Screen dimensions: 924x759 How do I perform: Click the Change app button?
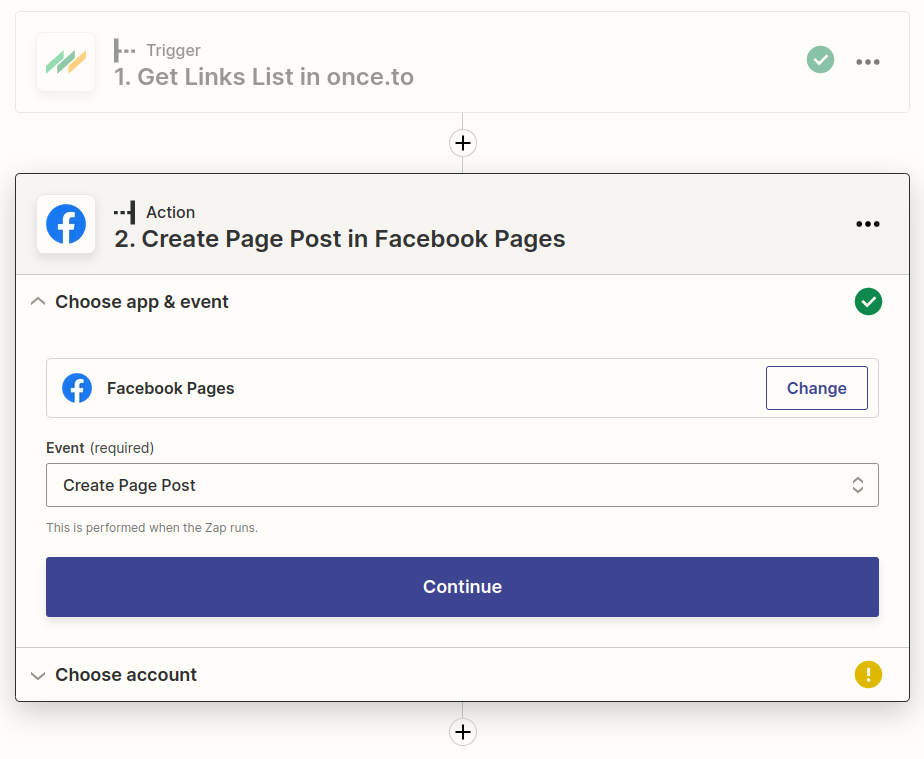pyautogui.click(x=816, y=388)
